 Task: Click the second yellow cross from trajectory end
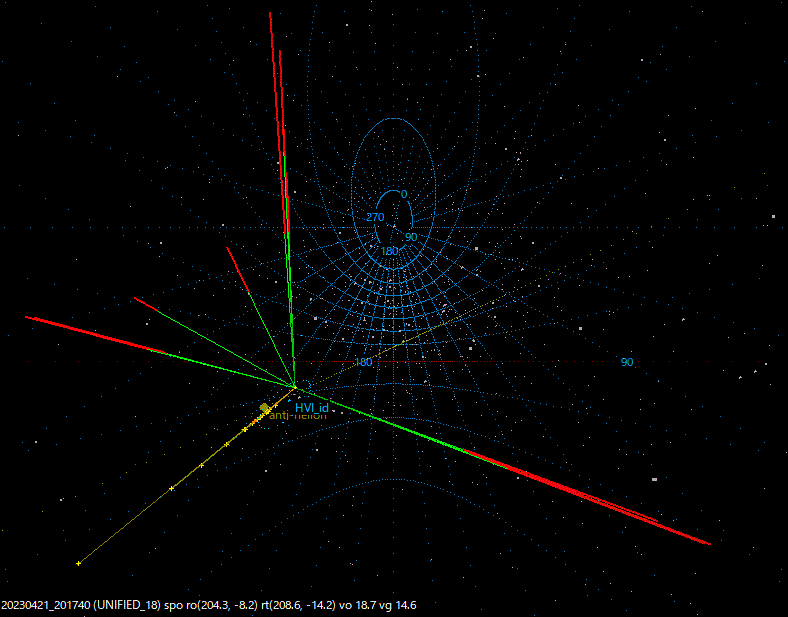click(171, 488)
